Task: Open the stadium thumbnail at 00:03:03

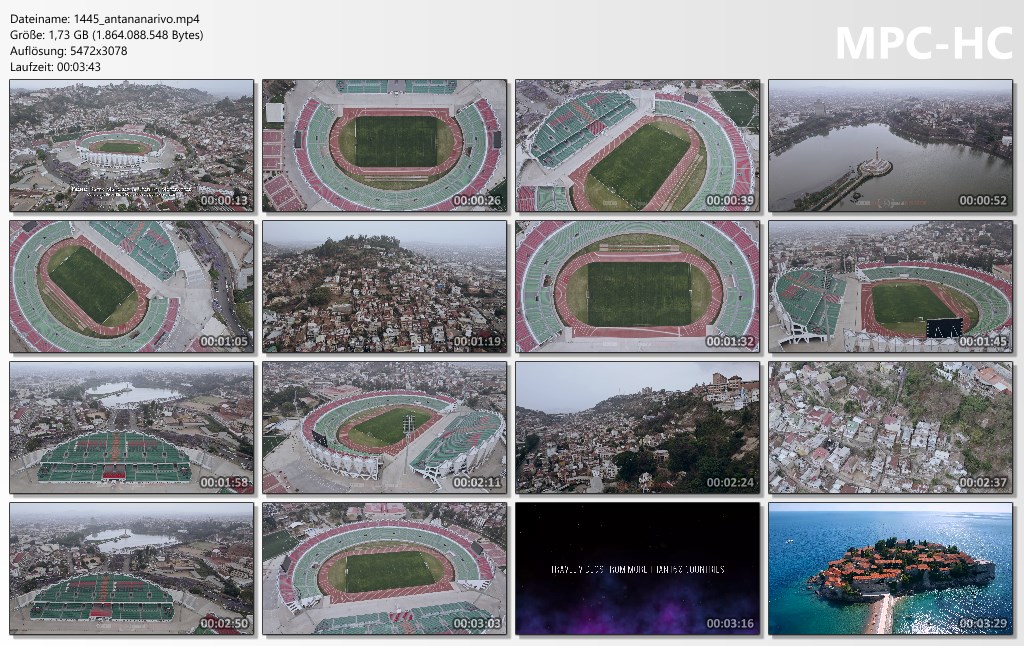Action: (x=385, y=569)
